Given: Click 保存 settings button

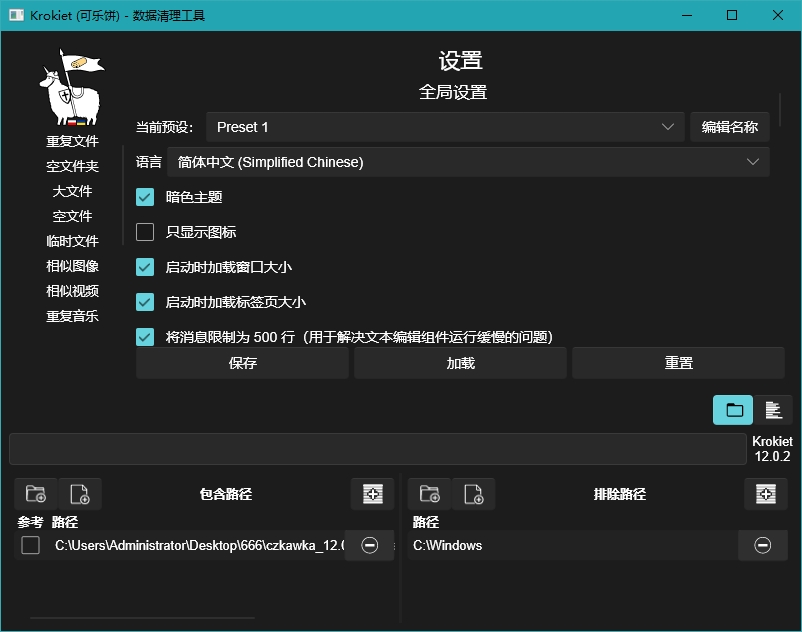Looking at the screenshot, I should (242, 363).
